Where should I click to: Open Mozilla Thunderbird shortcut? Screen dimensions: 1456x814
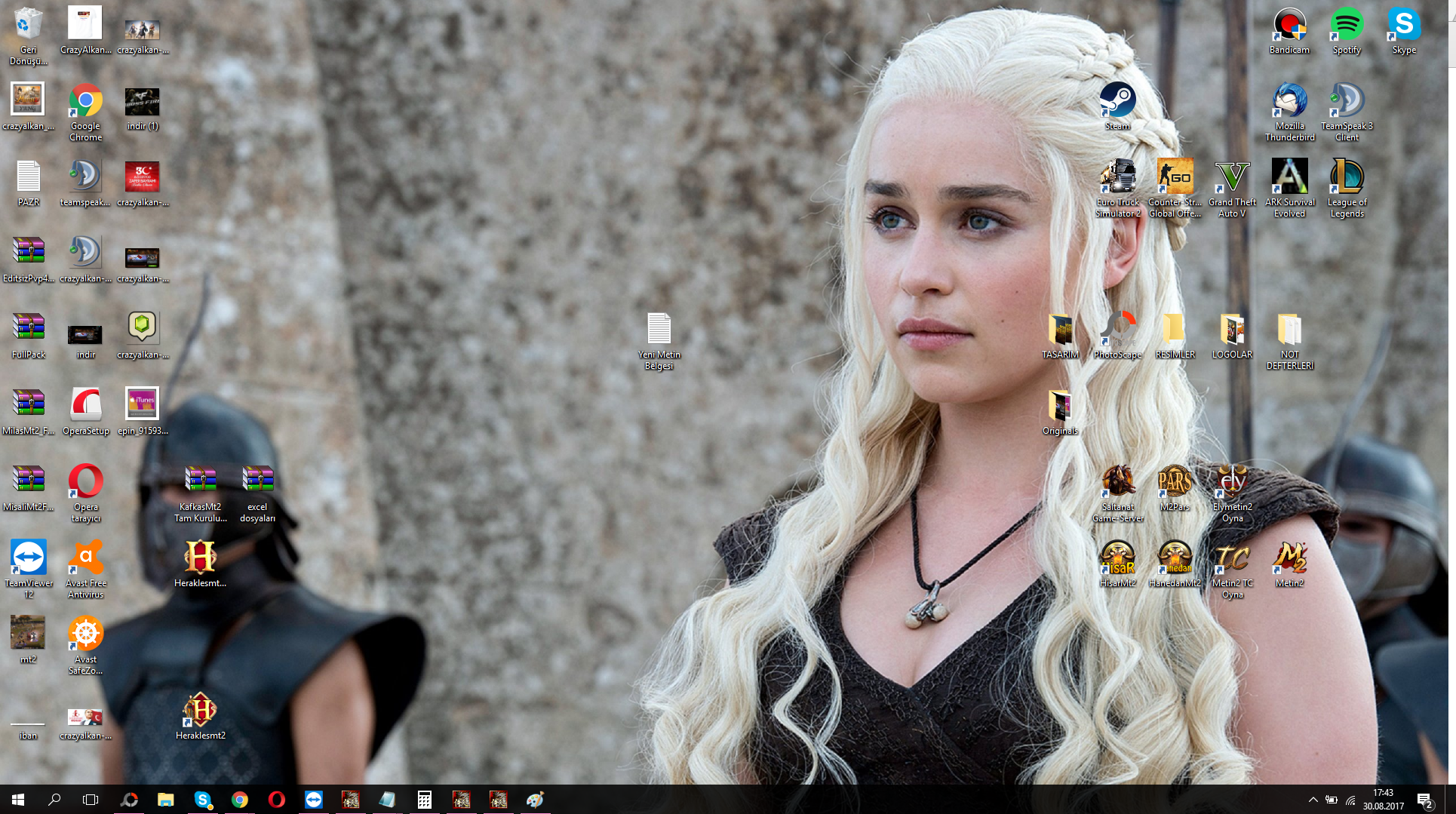click(1289, 112)
